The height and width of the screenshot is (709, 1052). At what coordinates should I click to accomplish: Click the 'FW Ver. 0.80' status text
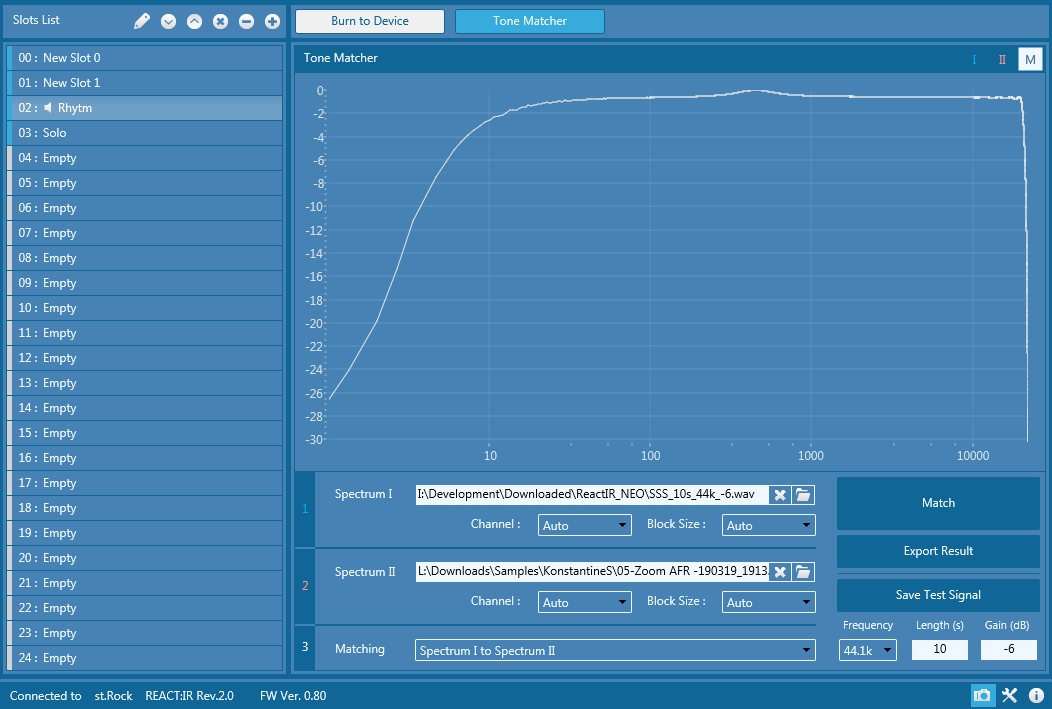pos(293,696)
